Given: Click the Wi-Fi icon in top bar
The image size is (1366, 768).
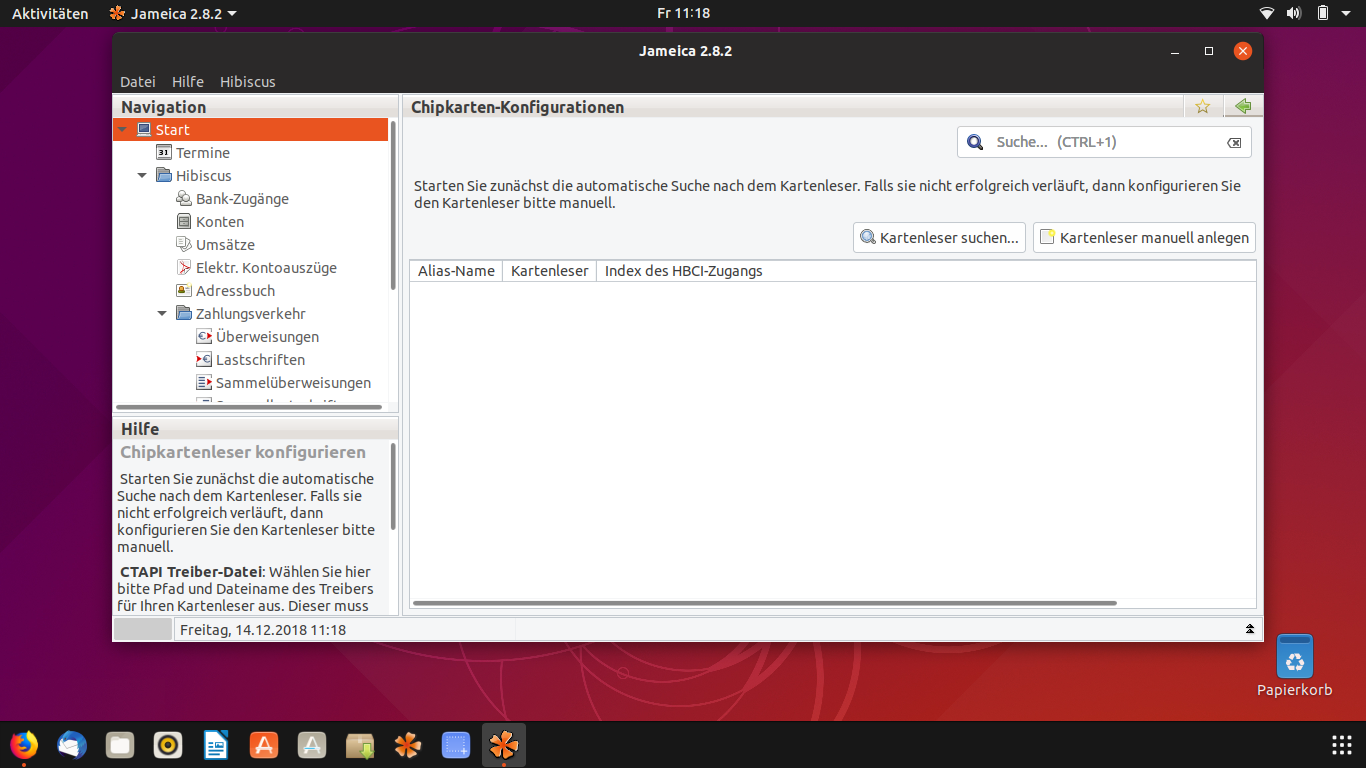Looking at the screenshot, I should click(x=1267, y=13).
